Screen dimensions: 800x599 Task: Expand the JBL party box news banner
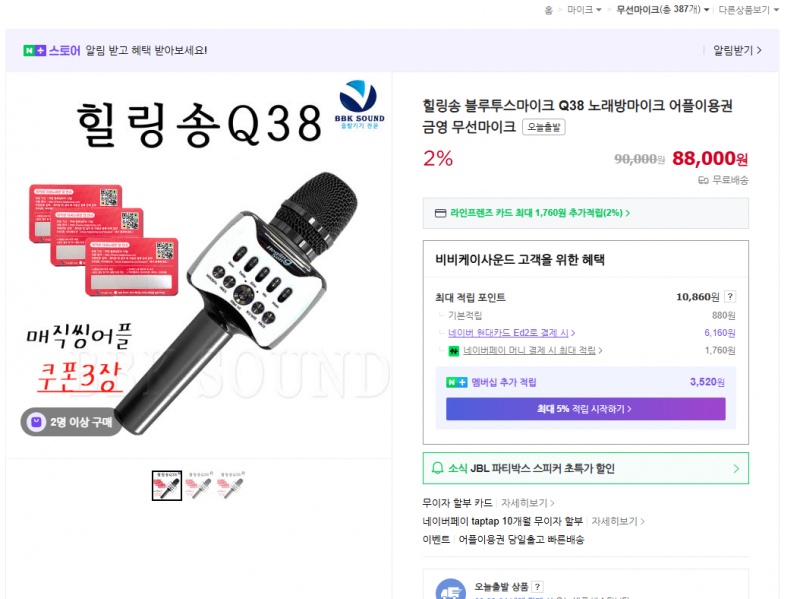click(x=585, y=468)
